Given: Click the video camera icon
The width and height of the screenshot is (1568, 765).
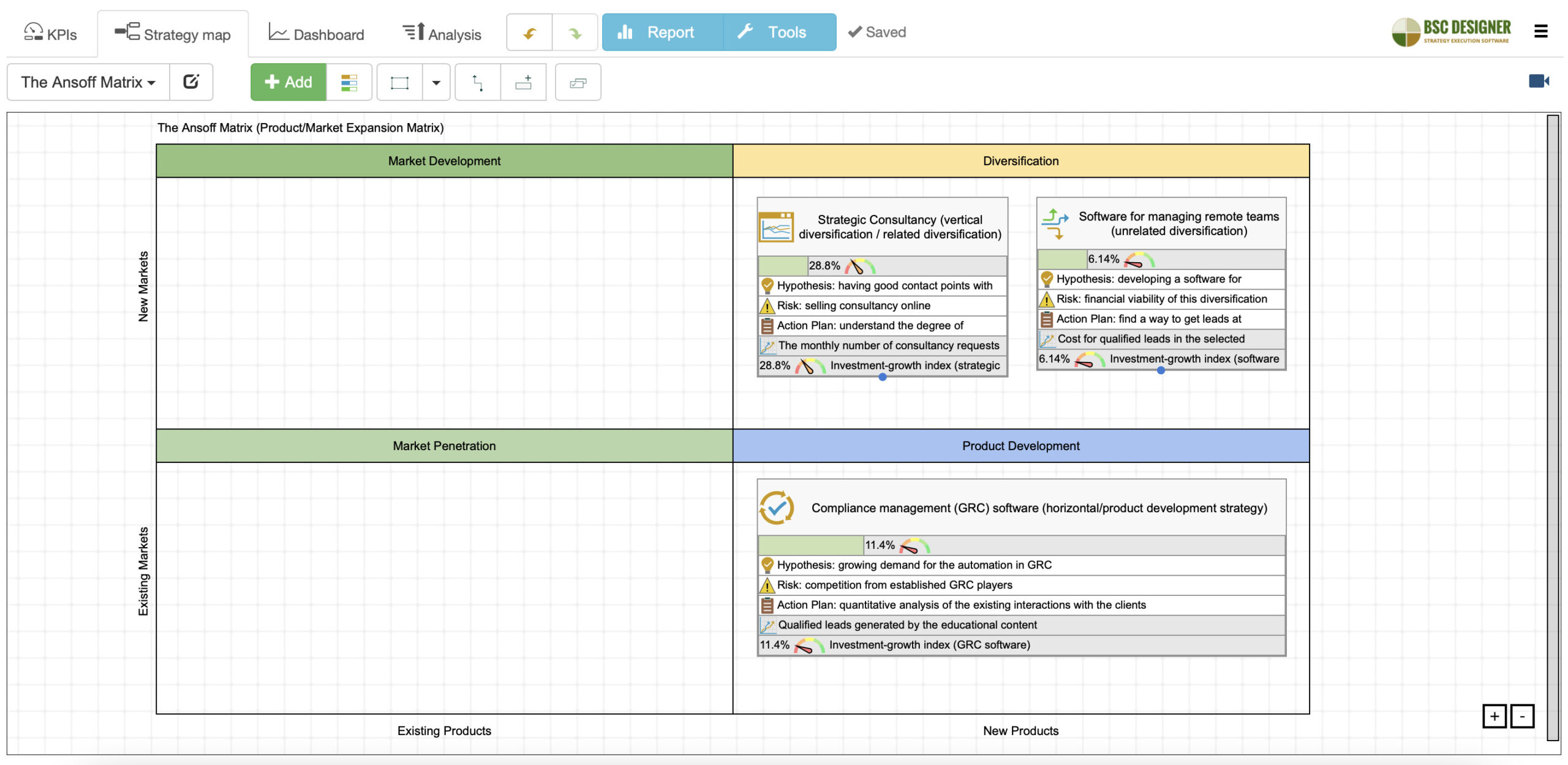Looking at the screenshot, I should pyautogui.click(x=1539, y=81).
